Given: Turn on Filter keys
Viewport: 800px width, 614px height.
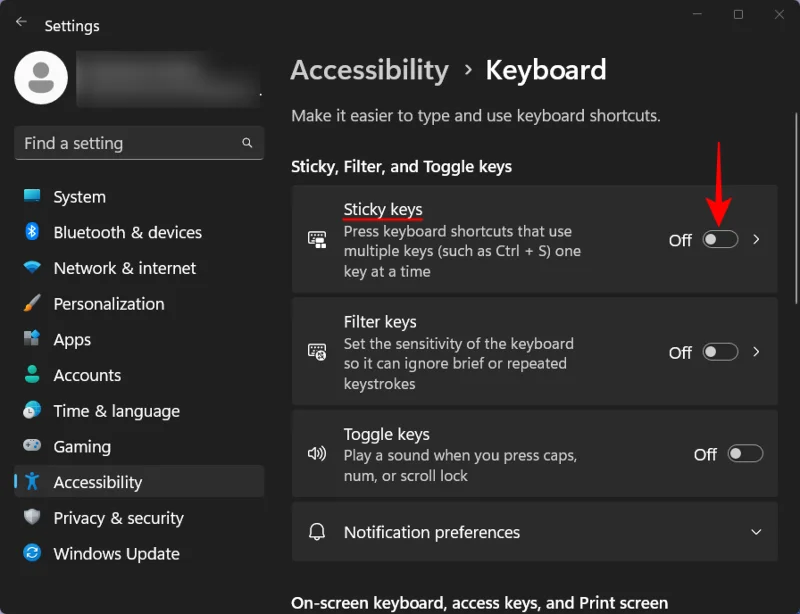Looking at the screenshot, I should pos(720,352).
